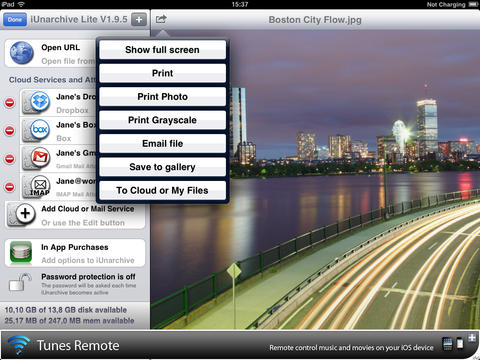Choose Print Photo option
480x360 pixels.
coord(162,97)
